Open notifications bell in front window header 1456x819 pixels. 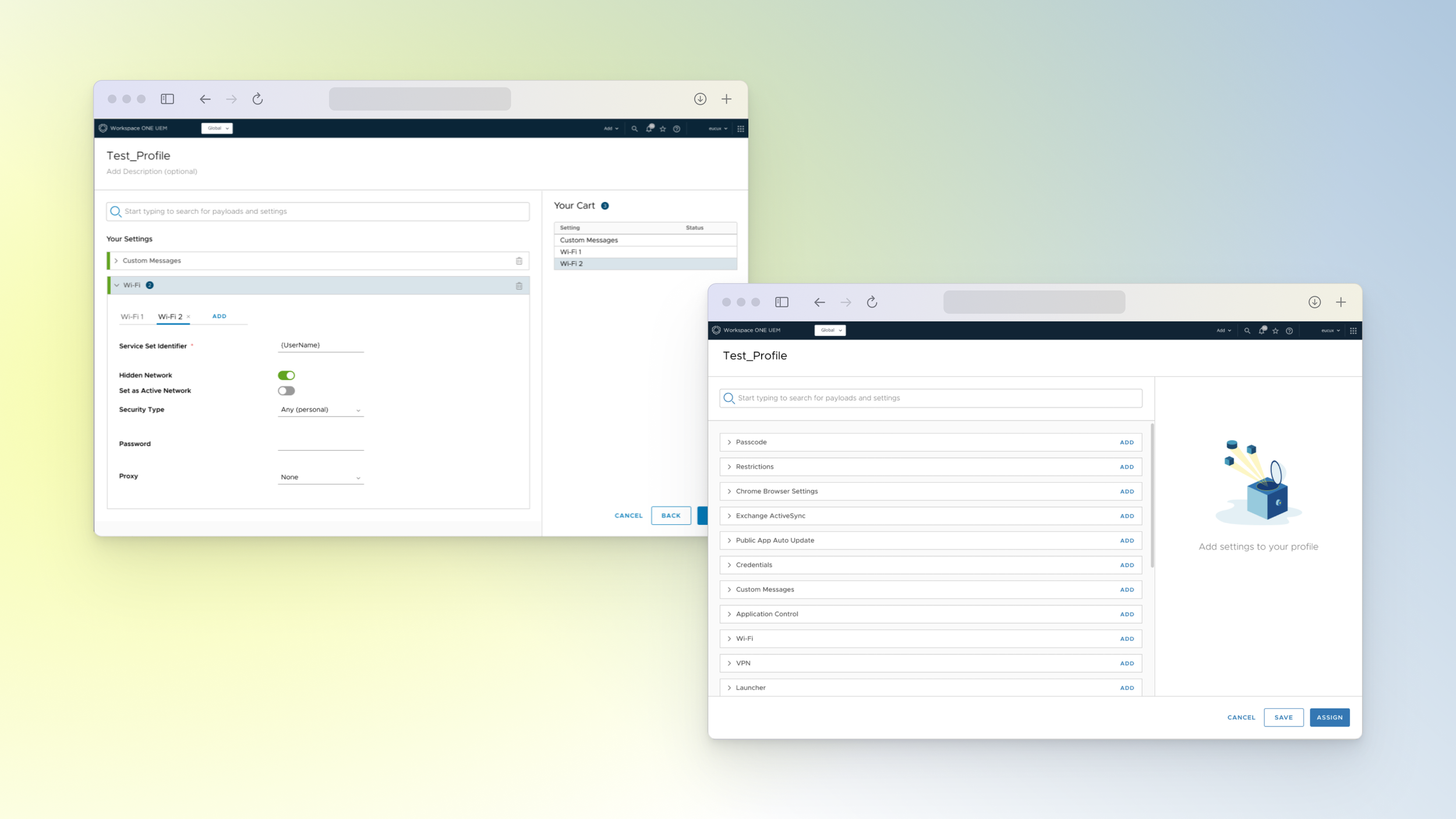click(x=1261, y=331)
